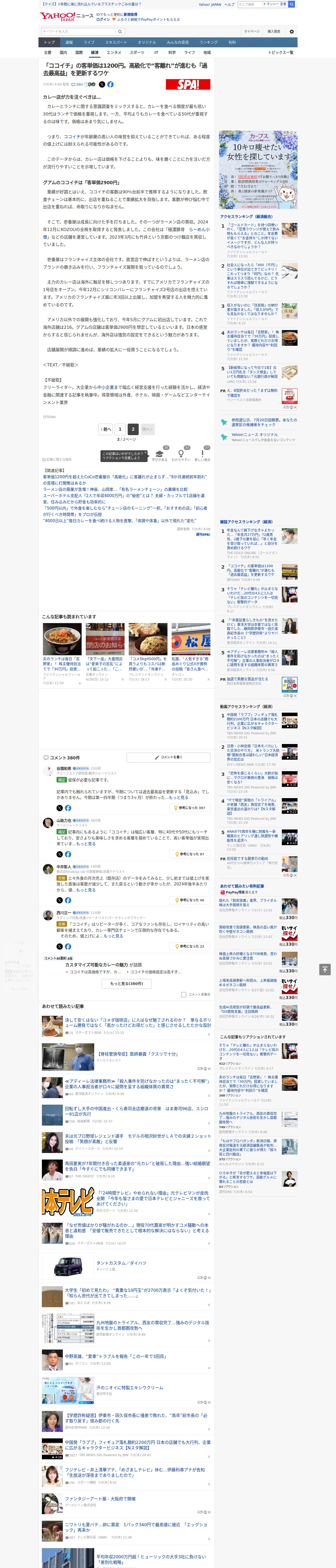Share the article on Facebook
This screenshot has height=1568, width=336.
coord(110,85)
